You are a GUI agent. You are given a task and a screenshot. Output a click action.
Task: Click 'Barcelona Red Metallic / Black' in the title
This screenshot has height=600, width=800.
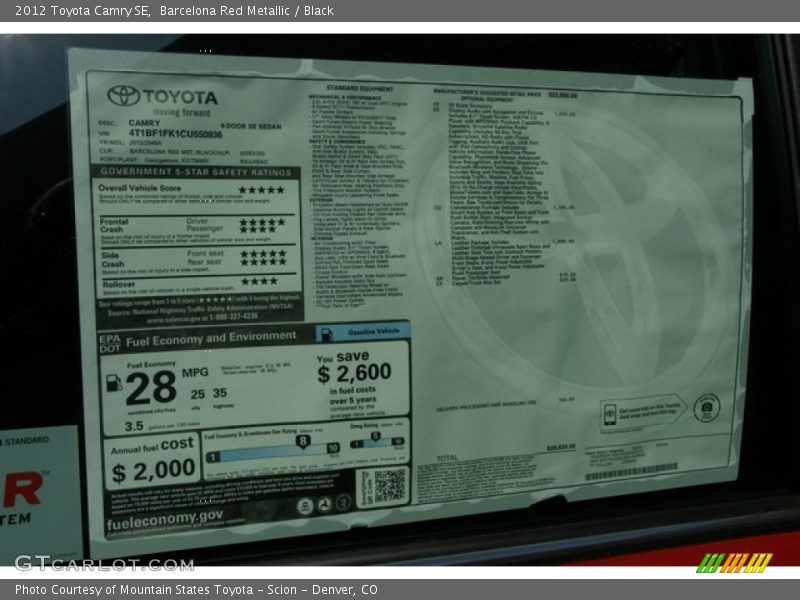tap(247, 11)
